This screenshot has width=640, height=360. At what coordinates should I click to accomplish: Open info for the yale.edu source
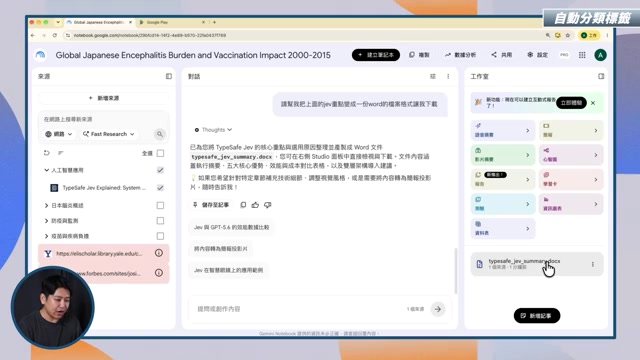click(x=159, y=253)
